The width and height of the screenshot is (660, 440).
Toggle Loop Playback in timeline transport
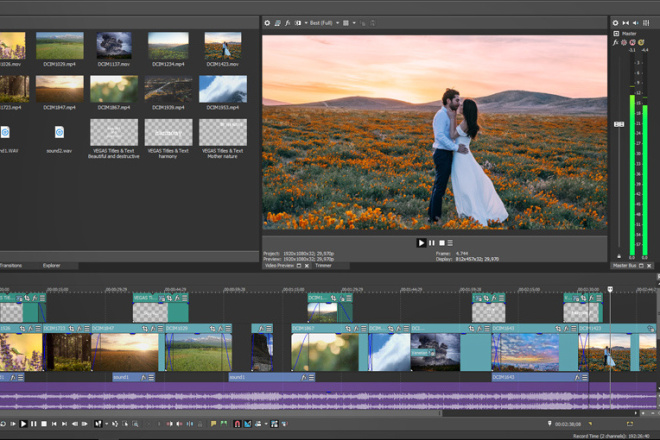point(3,424)
